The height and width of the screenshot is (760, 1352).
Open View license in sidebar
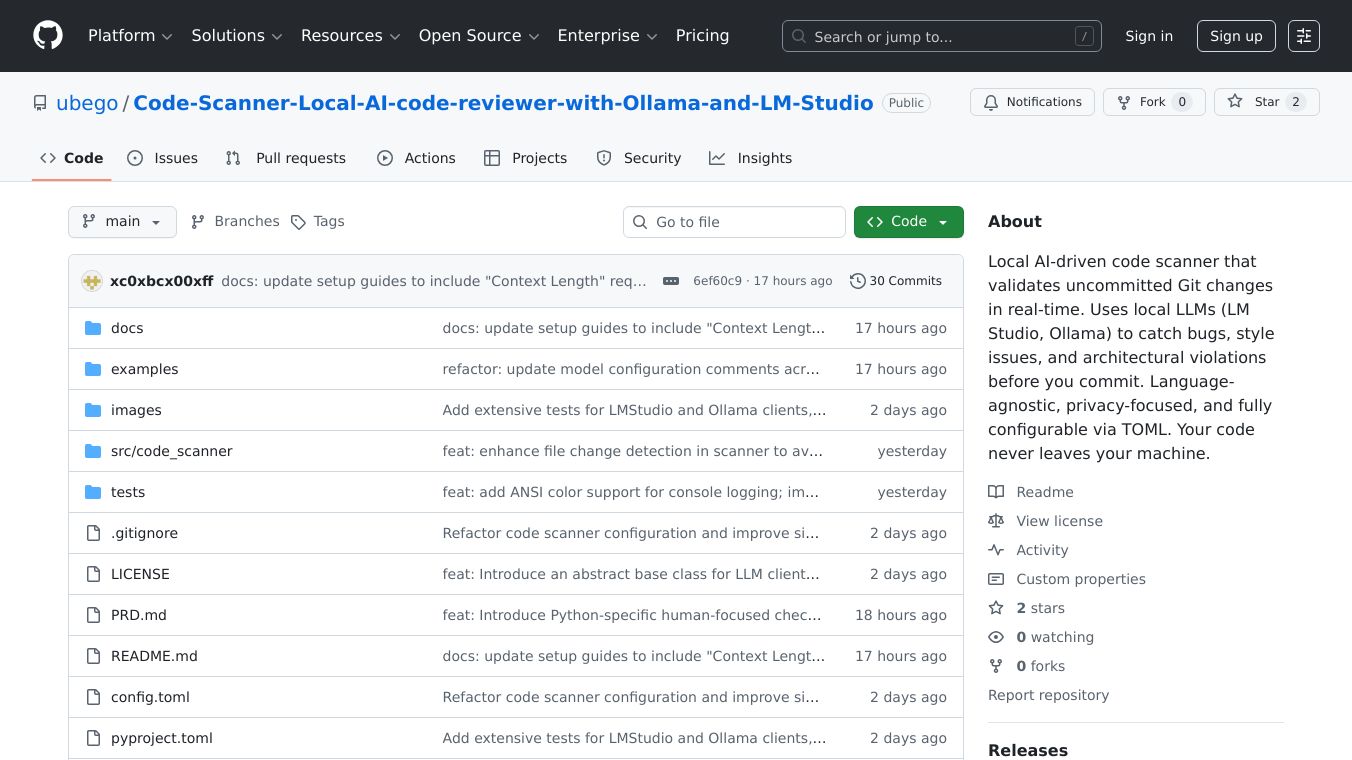(1059, 521)
